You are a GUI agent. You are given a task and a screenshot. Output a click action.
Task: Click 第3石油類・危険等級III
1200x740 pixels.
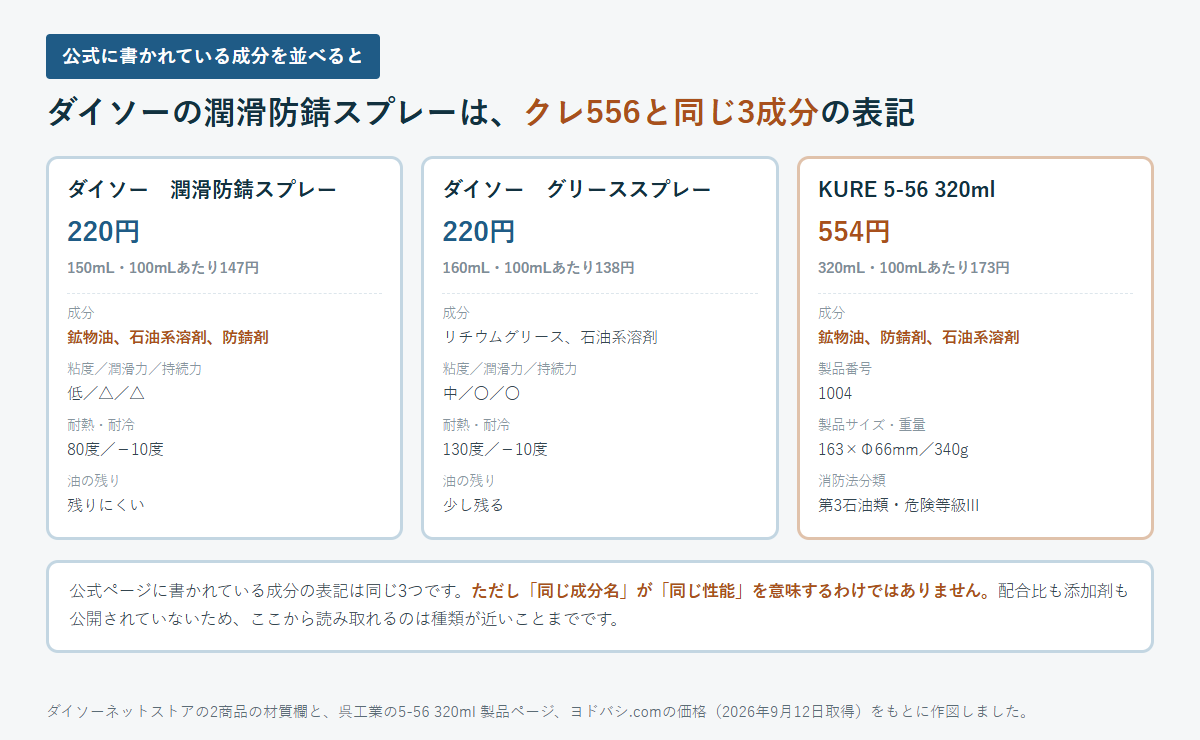[x=898, y=505]
